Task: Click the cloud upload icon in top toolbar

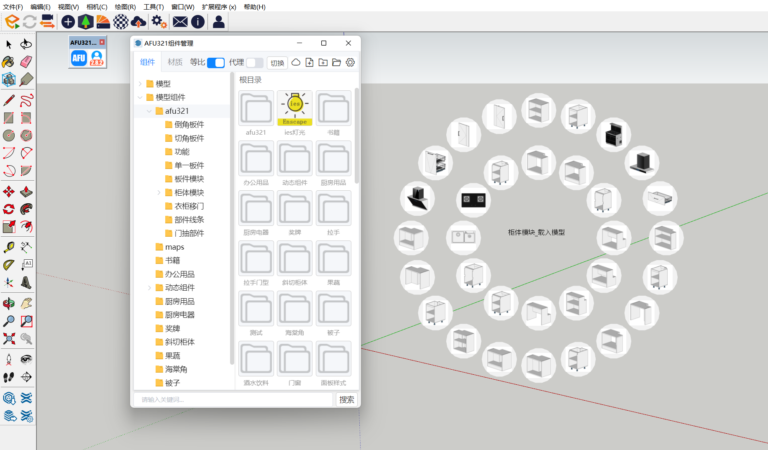Action: [138, 21]
